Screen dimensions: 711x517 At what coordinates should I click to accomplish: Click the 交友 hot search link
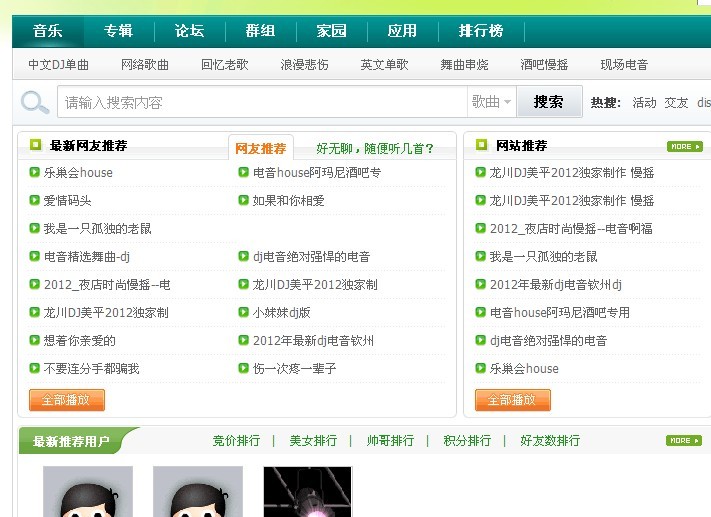pyautogui.click(x=677, y=102)
